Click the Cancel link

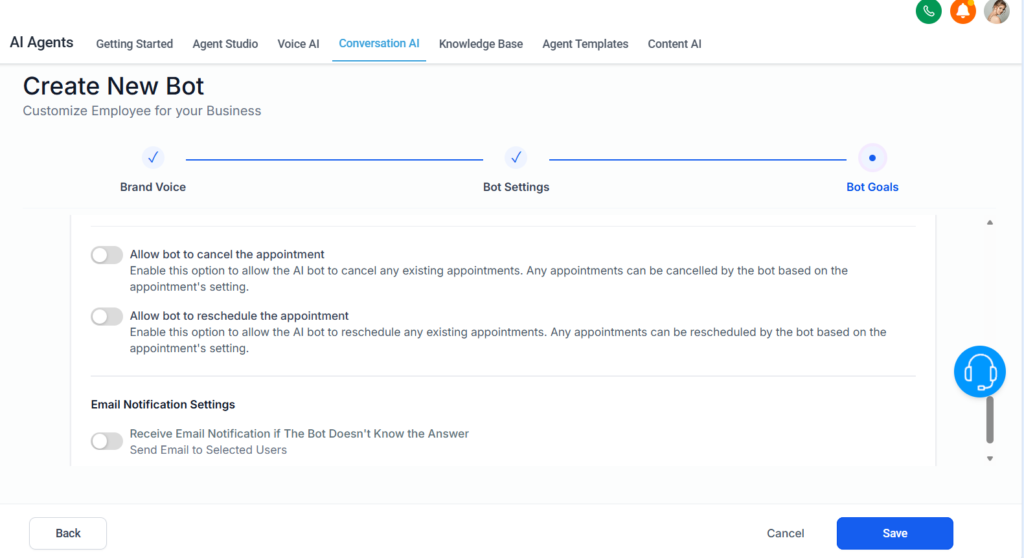[785, 533]
